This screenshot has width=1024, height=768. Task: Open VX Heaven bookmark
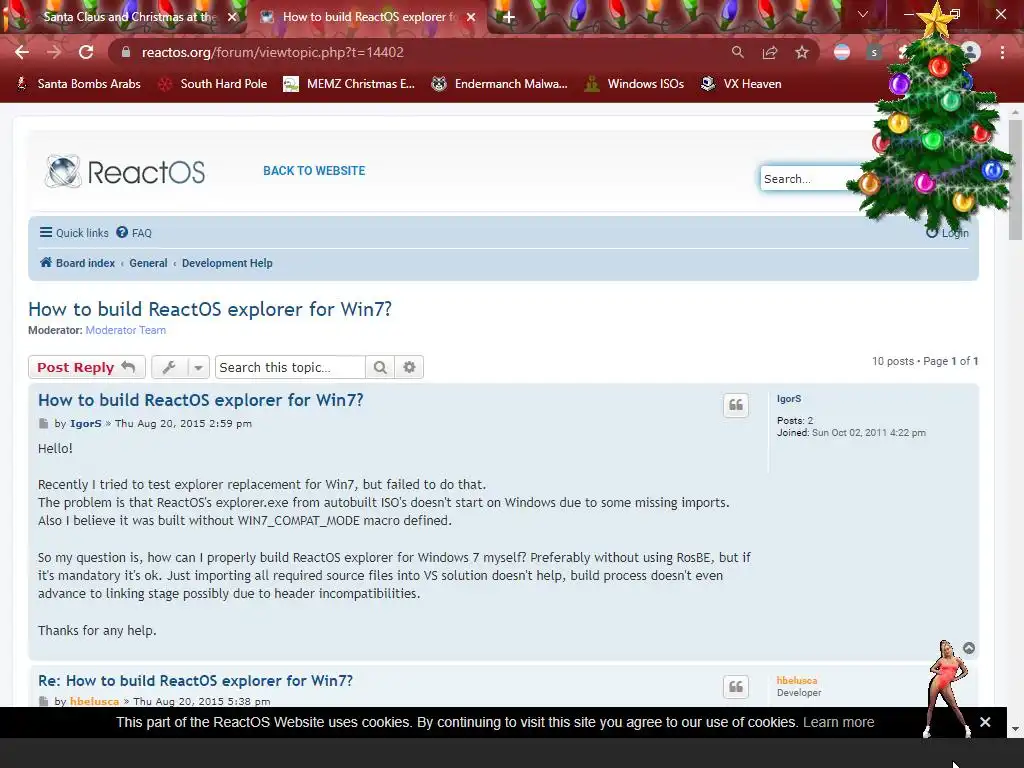point(741,84)
